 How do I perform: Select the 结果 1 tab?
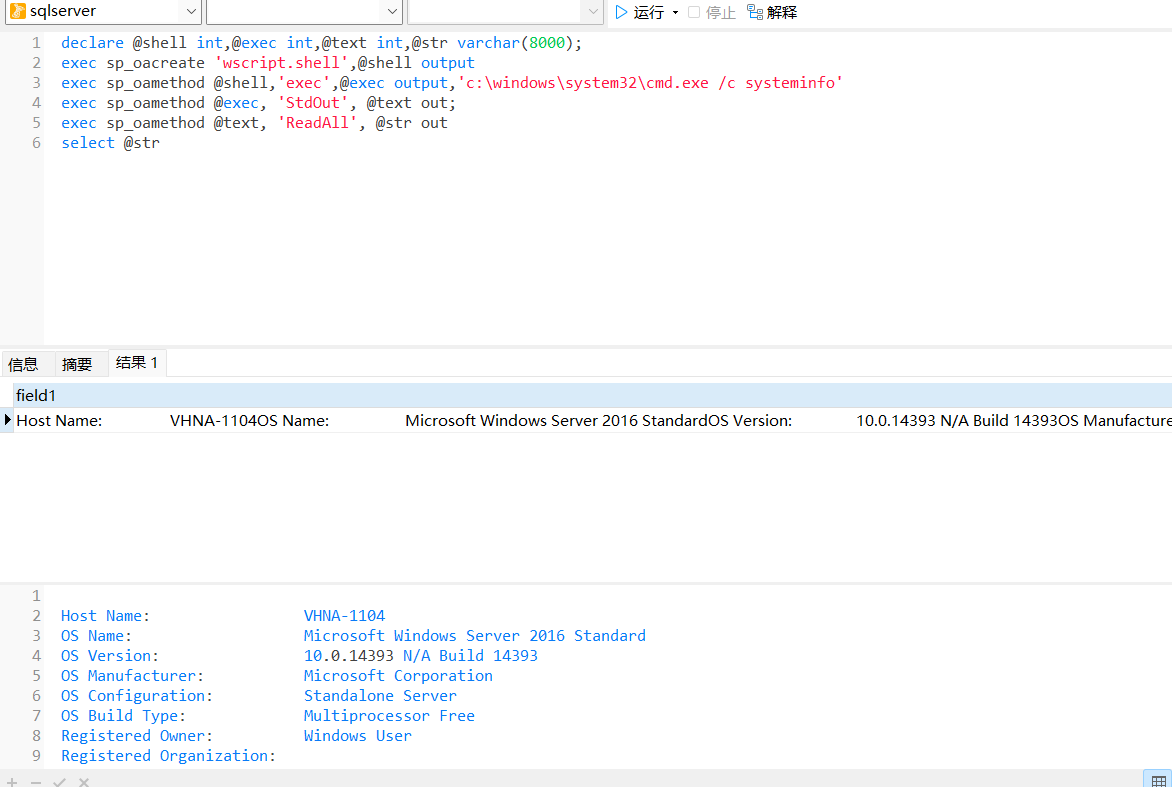click(x=137, y=362)
